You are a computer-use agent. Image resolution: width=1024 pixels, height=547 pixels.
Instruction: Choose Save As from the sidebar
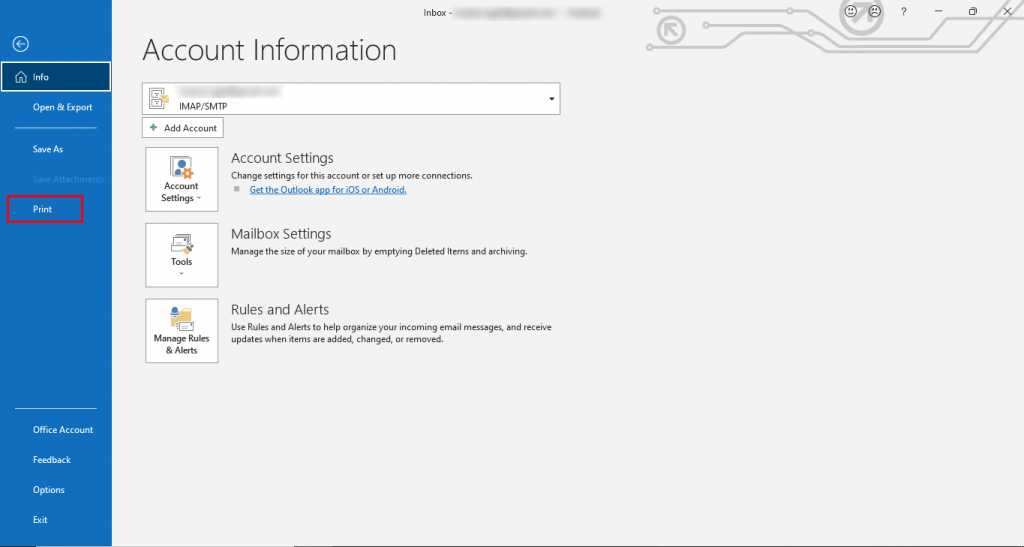48,149
